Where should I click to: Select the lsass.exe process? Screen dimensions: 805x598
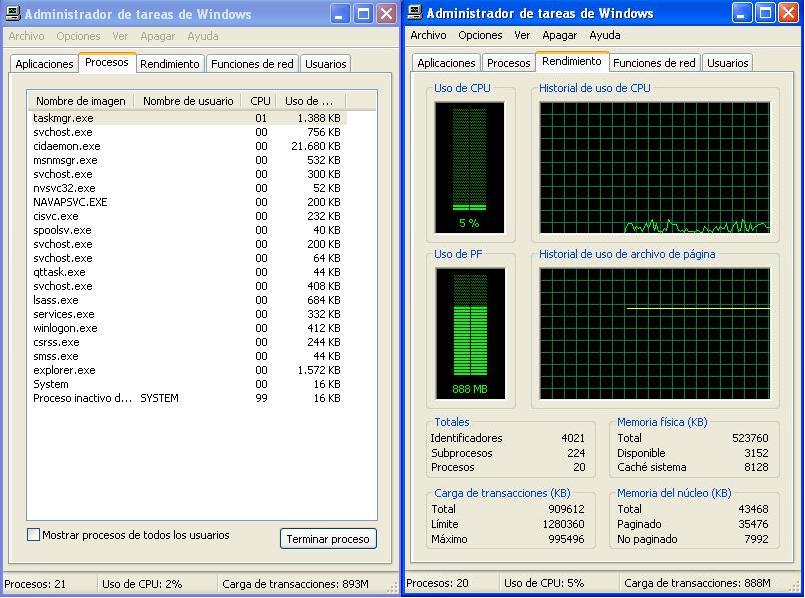[x=187, y=300]
